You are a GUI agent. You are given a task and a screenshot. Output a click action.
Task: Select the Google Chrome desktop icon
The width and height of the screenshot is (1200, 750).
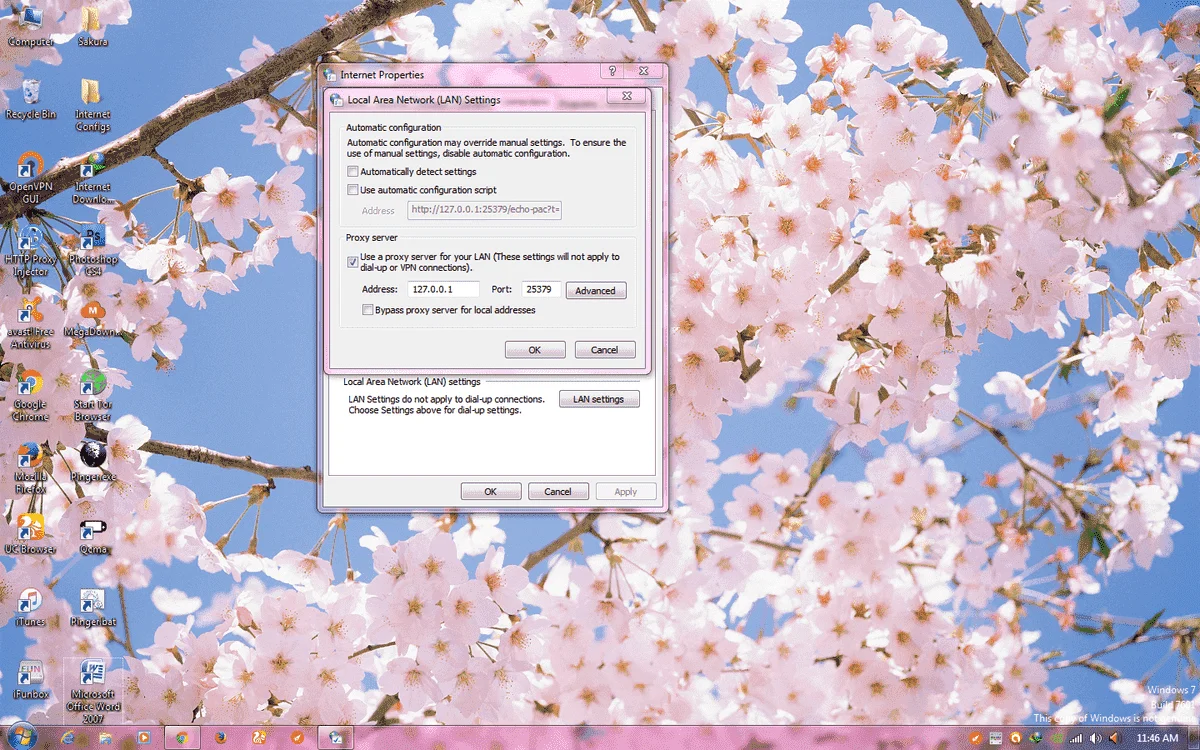30,395
